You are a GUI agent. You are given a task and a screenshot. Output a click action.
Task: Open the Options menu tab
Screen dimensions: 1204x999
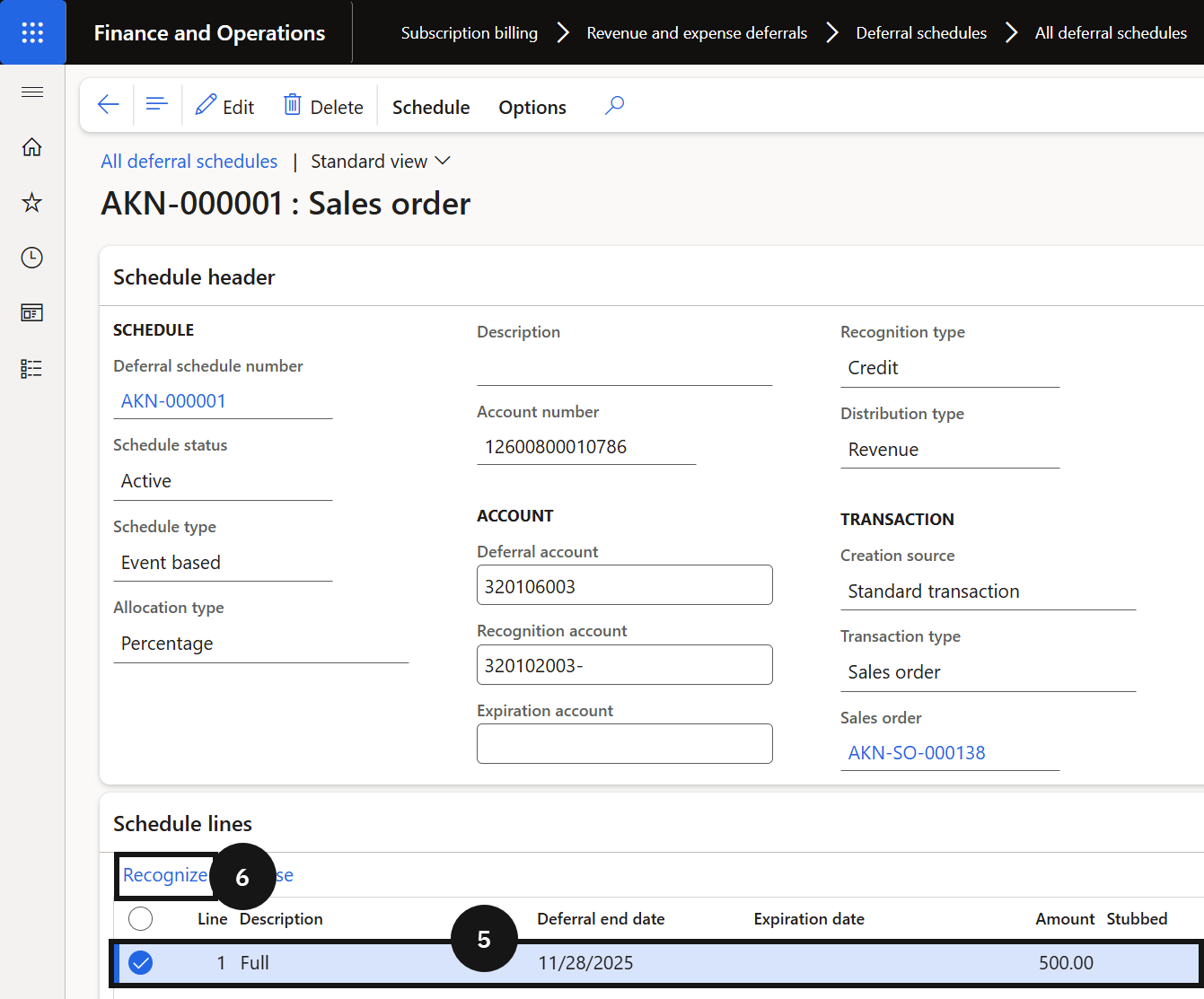[532, 107]
